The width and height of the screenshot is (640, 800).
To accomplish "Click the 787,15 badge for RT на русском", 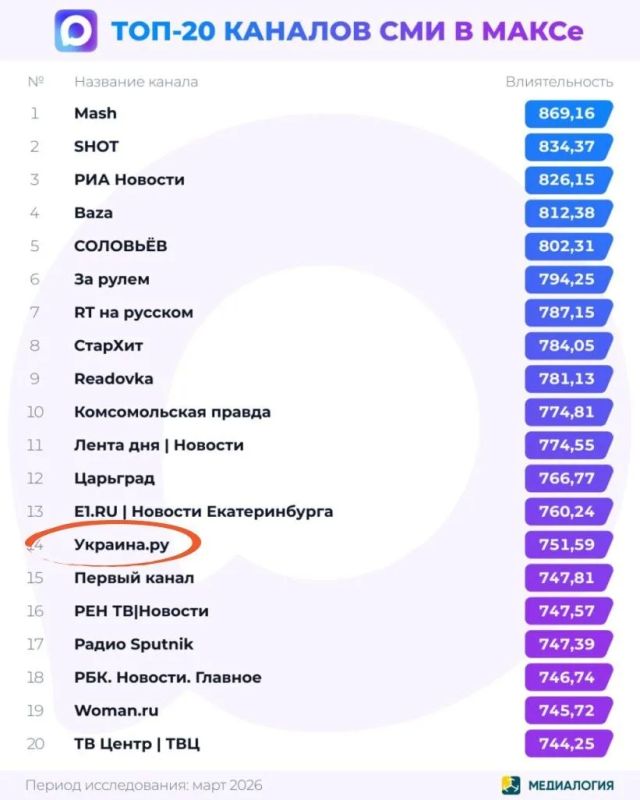I will [569, 312].
